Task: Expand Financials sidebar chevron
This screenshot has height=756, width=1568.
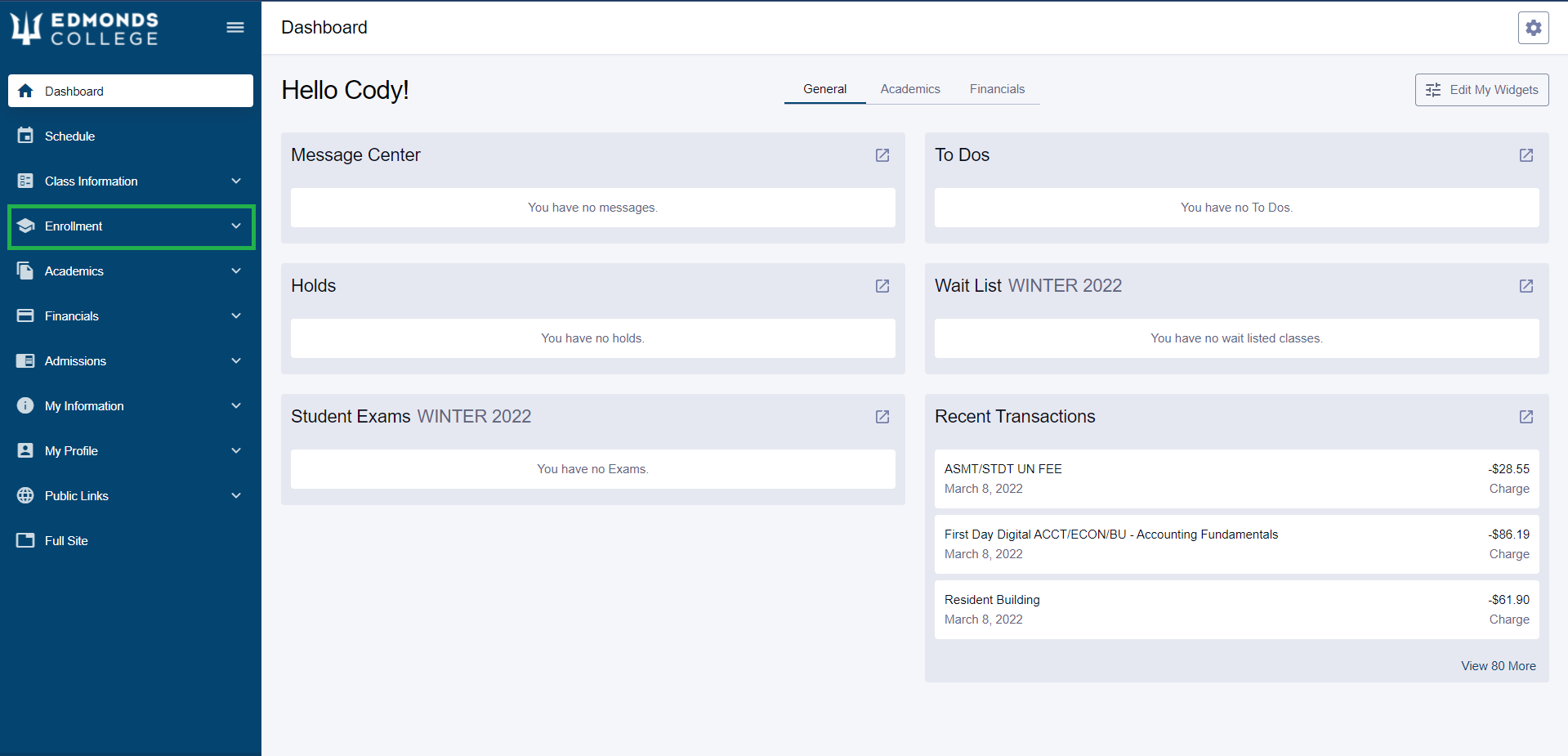Action: pos(236,315)
